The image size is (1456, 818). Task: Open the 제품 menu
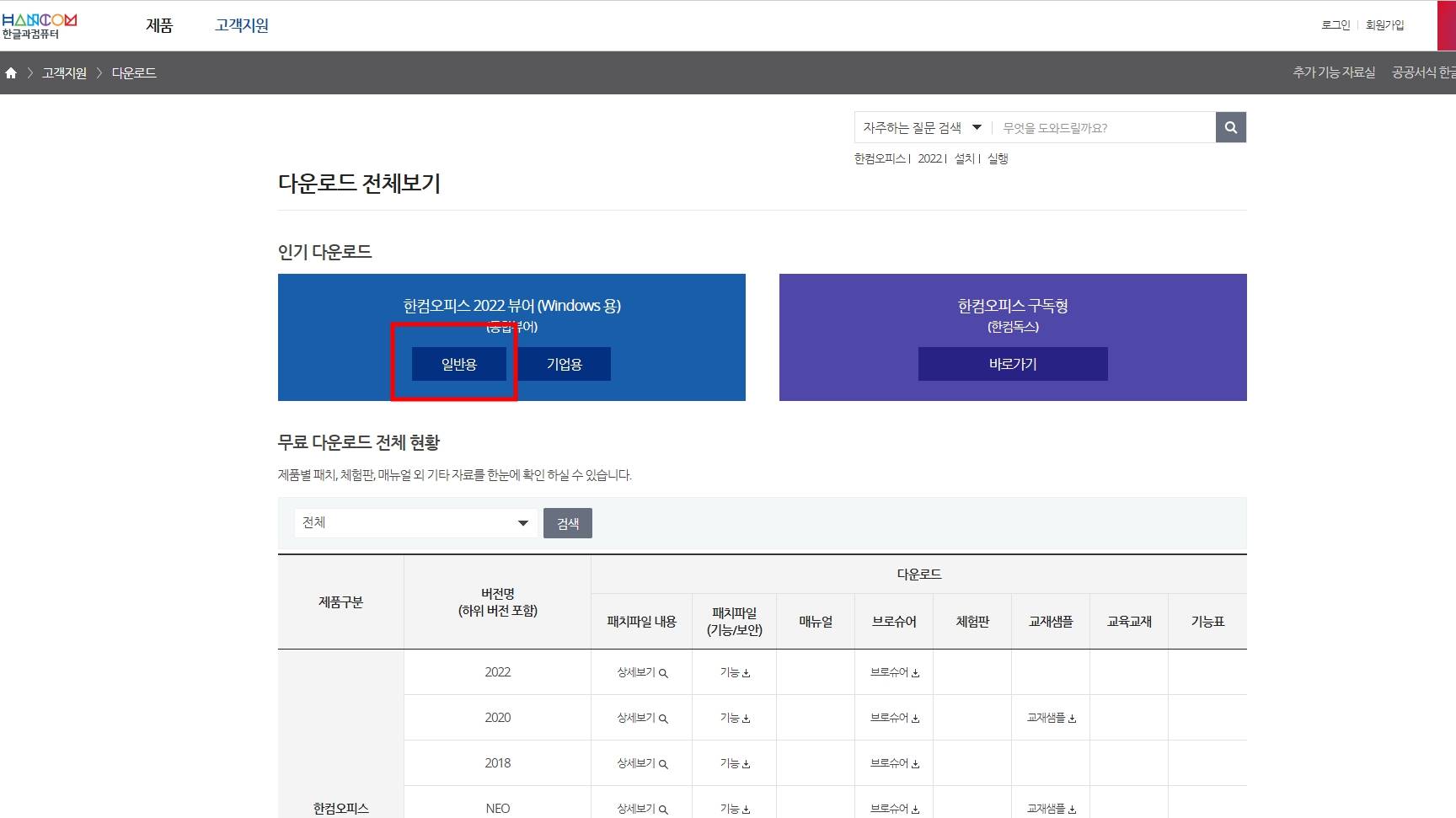(159, 25)
